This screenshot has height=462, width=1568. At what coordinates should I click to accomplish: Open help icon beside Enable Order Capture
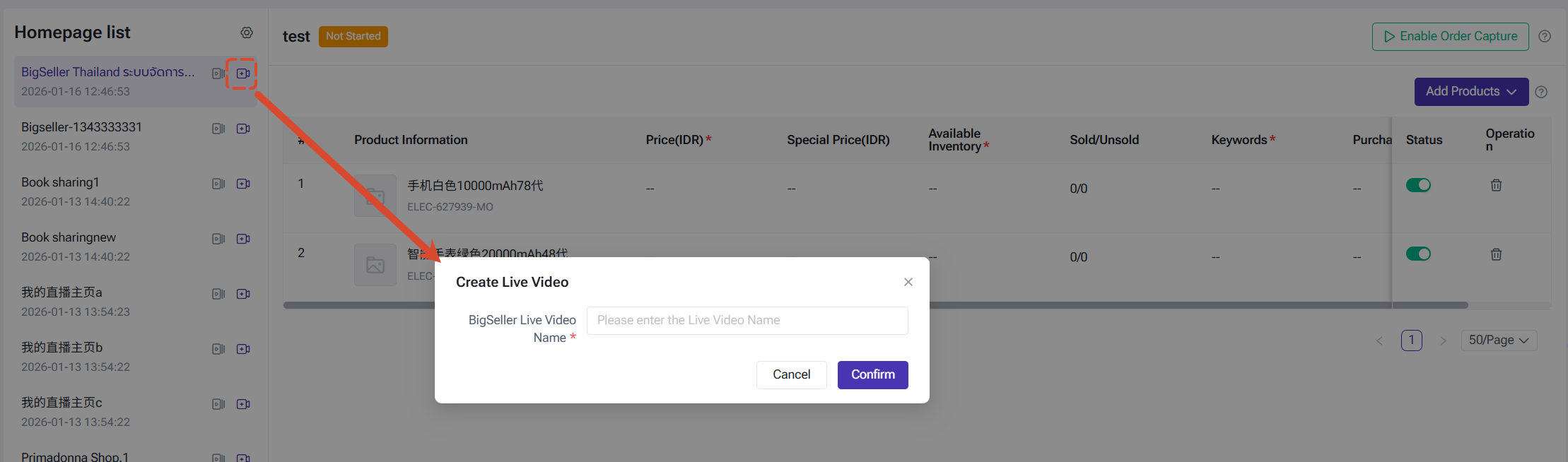(1545, 36)
